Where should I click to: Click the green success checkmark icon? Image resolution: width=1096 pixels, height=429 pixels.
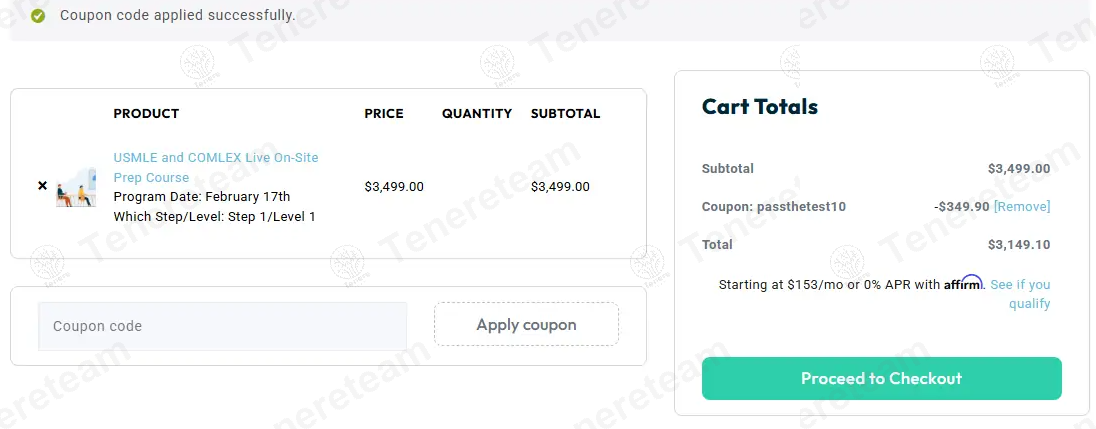(38, 16)
